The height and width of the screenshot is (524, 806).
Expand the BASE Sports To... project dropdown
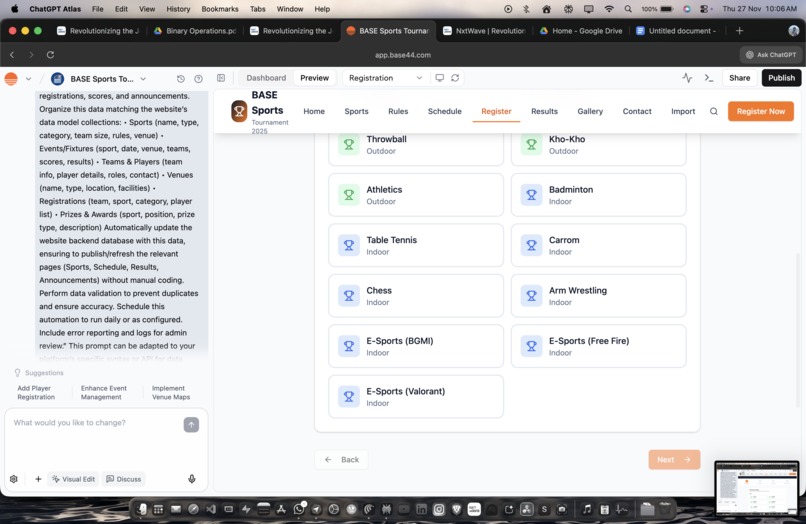(143, 79)
